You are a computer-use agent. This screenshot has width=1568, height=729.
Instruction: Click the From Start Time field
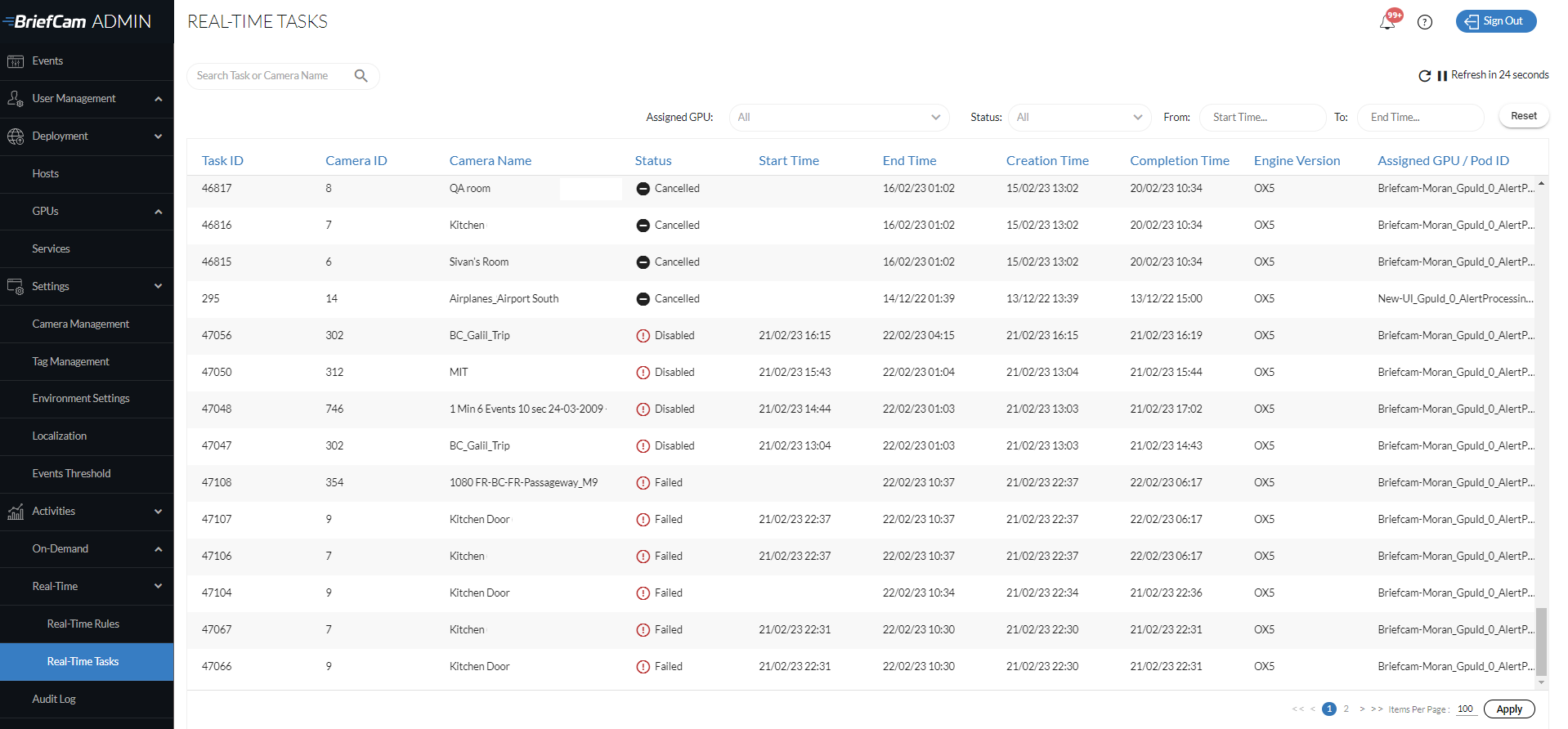pos(1262,118)
